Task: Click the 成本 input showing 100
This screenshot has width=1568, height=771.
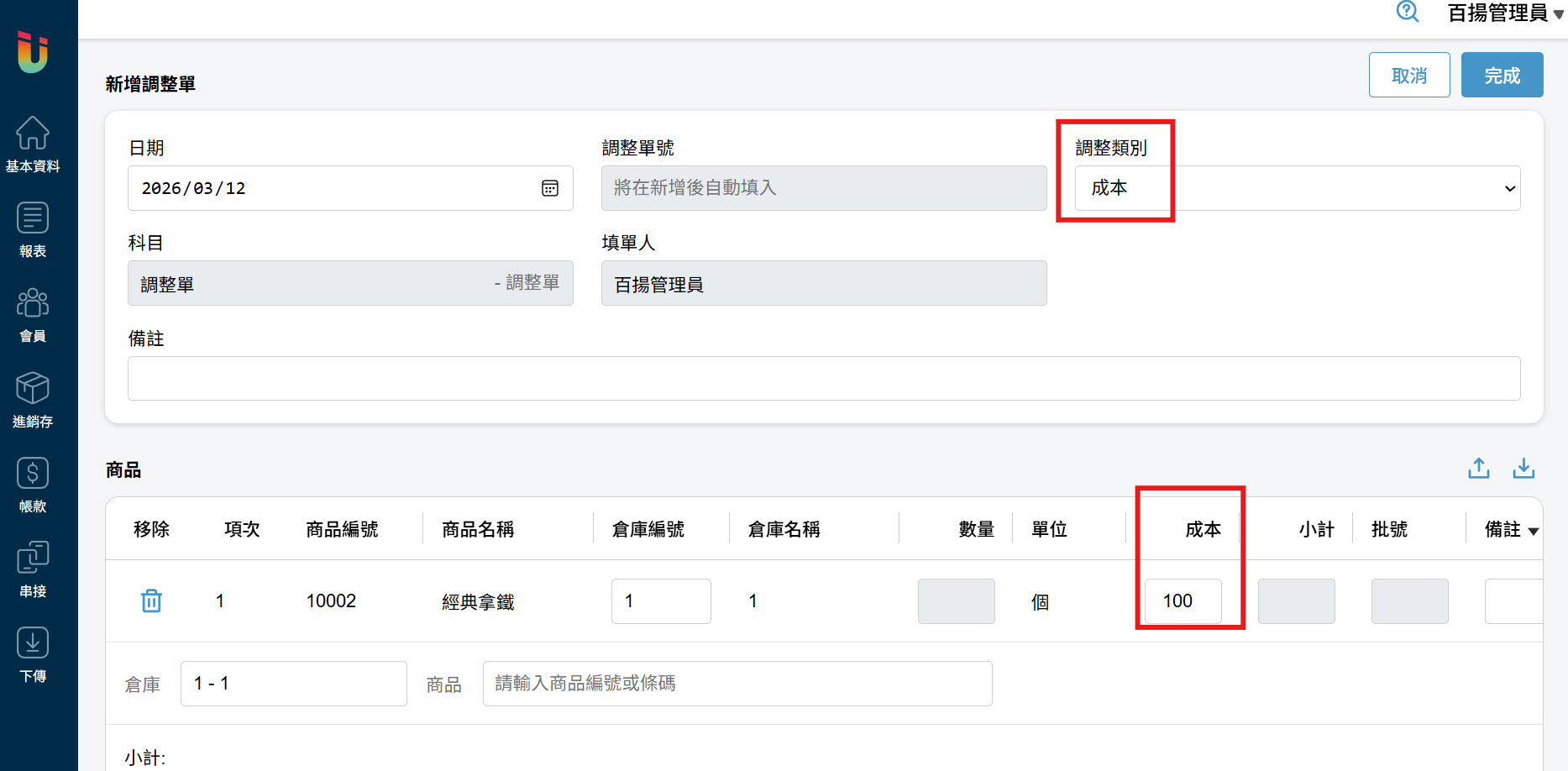Action: click(1183, 601)
